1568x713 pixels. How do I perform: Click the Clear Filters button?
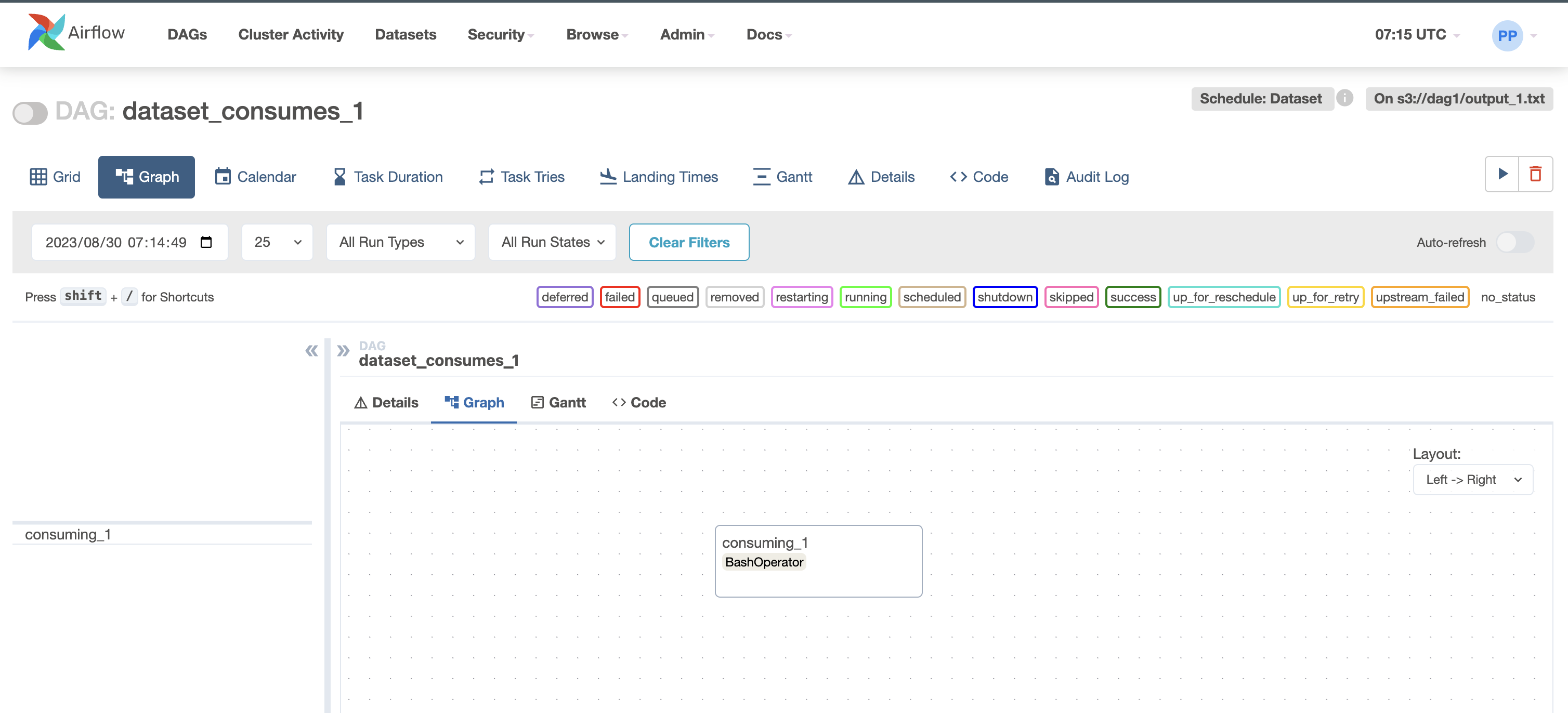[688, 242]
